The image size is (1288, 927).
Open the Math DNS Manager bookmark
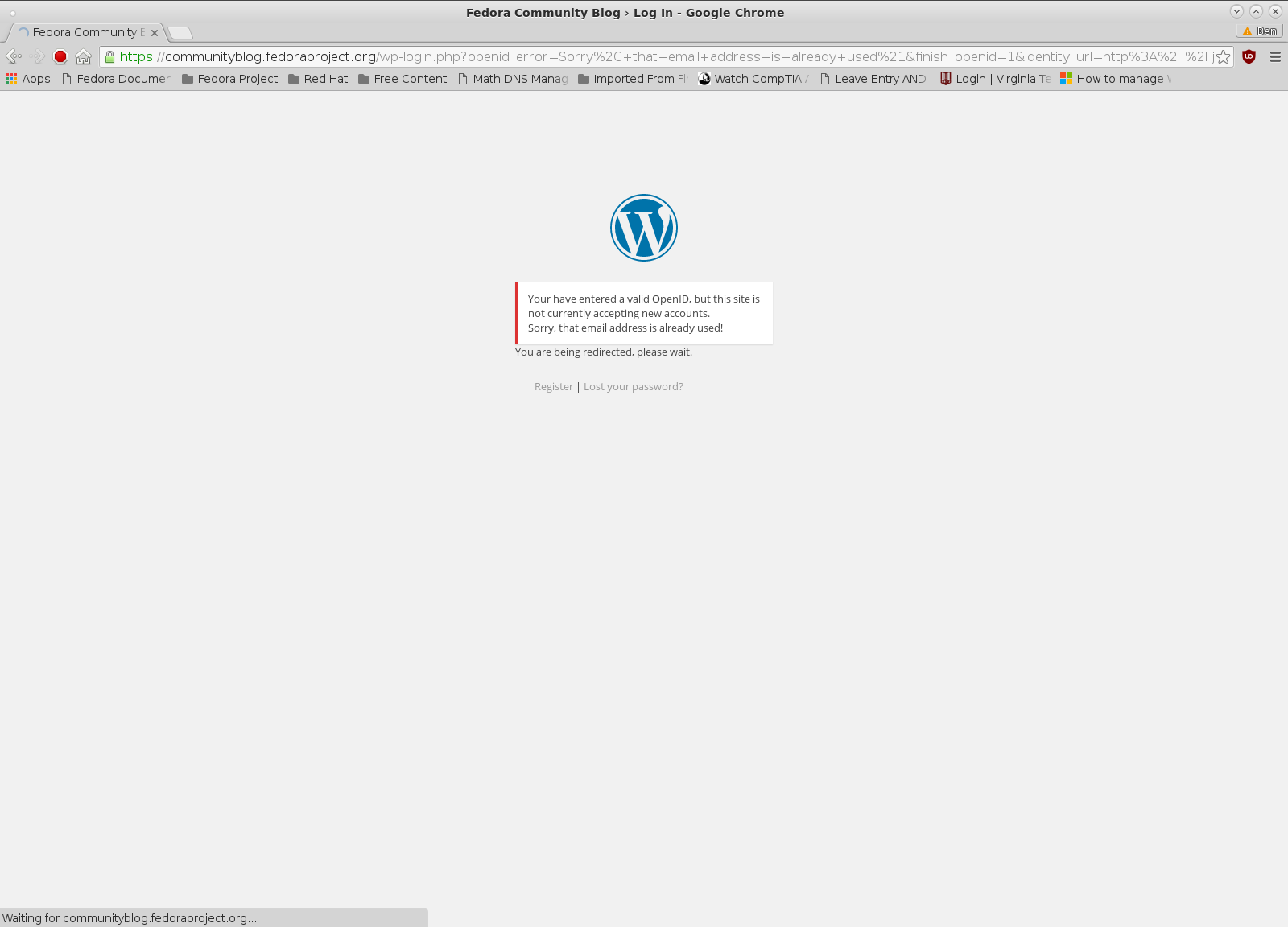(513, 79)
